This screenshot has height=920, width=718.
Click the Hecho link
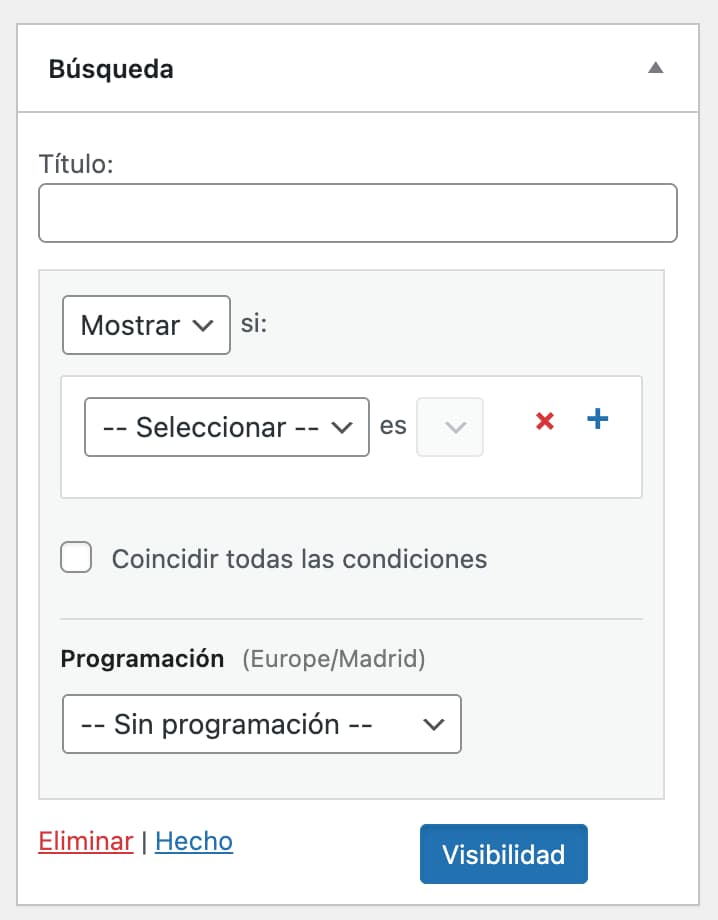tap(193, 841)
